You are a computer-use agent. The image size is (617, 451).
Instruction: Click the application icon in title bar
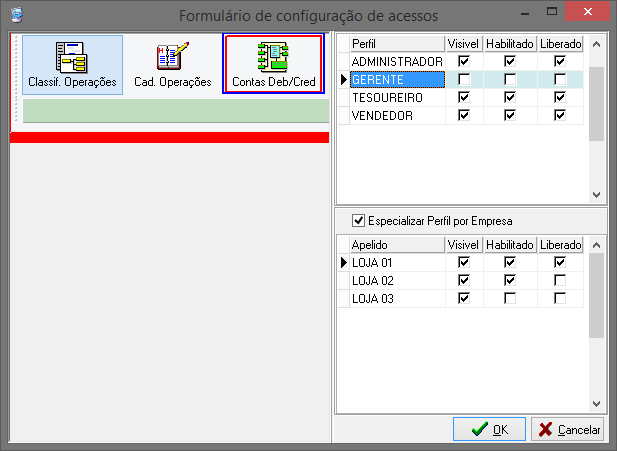pos(13,15)
